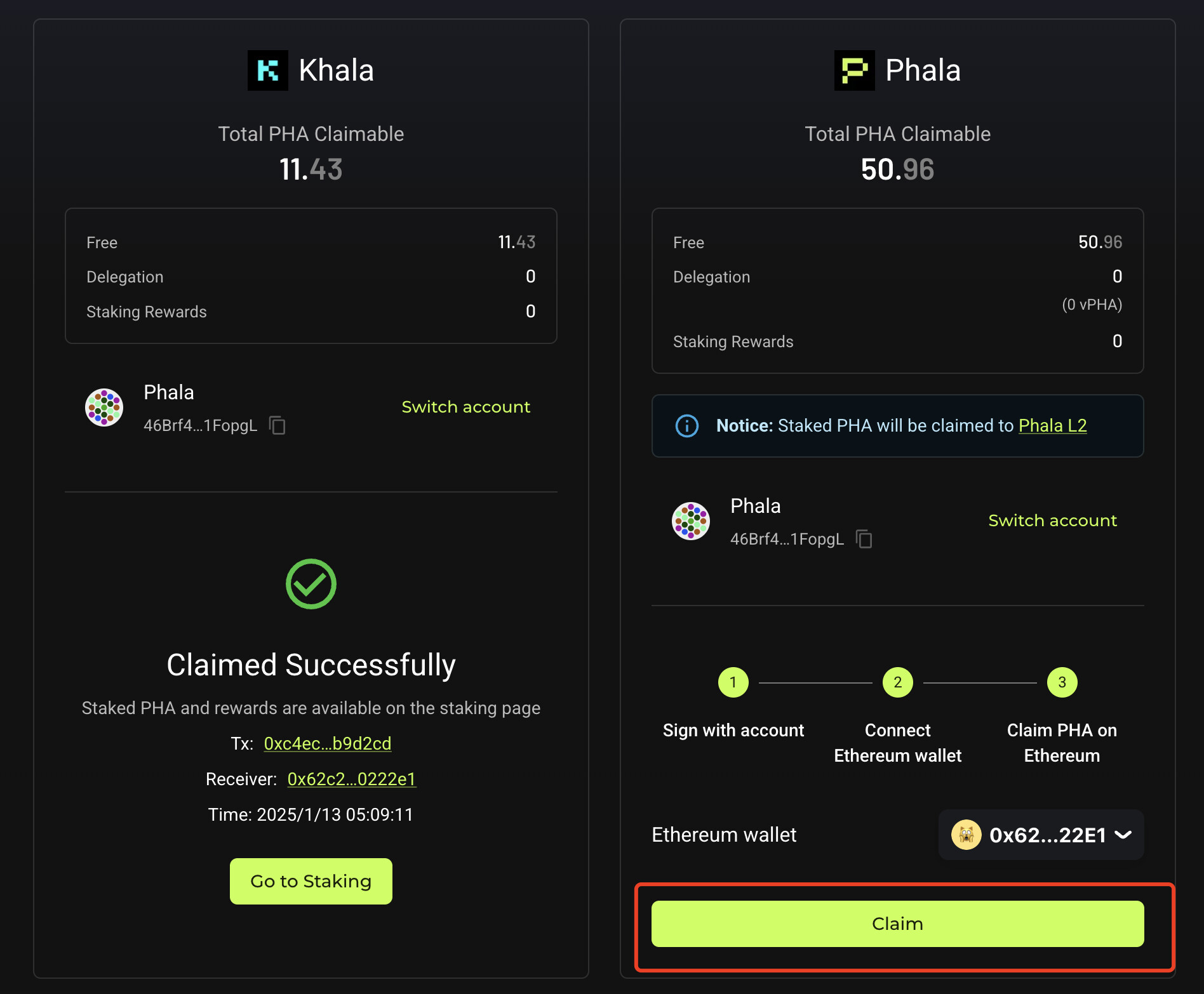Copy the Phala card account address
This screenshot has height=994, width=1204.
point(864,539)
